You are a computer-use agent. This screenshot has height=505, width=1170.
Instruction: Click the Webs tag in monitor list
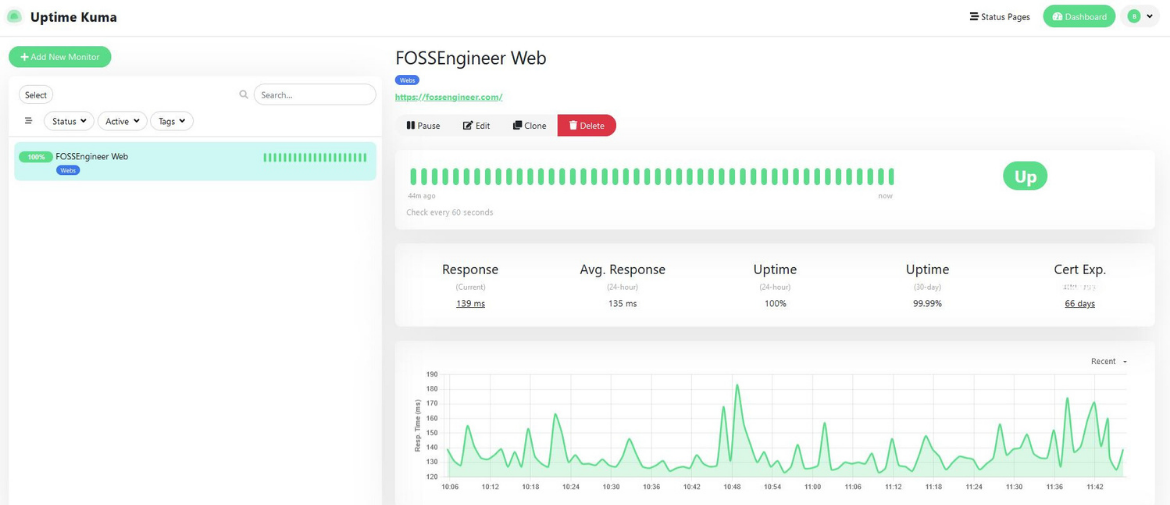68,170
